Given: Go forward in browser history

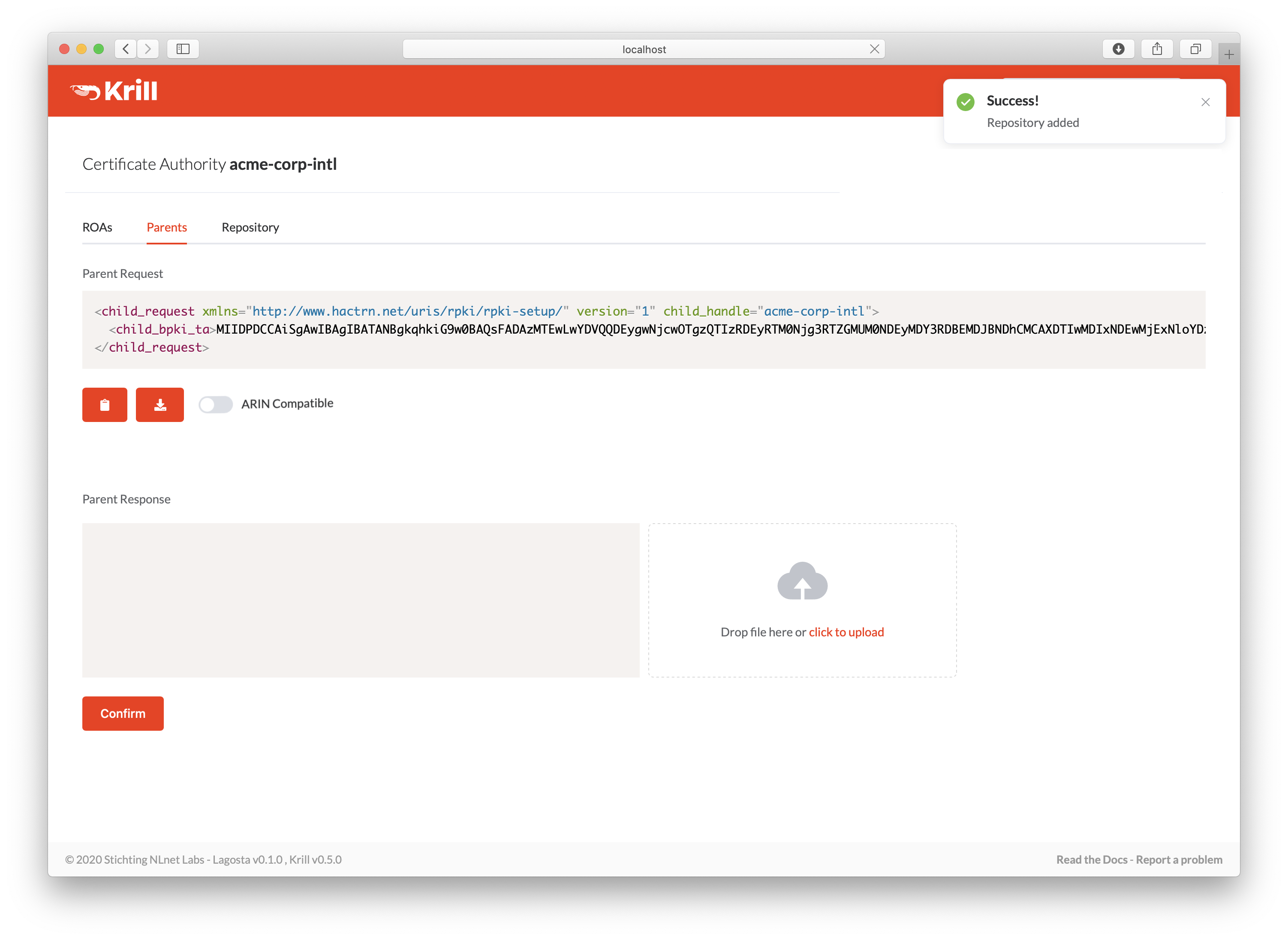Looking at the screenshot, I should click(148, 49).
